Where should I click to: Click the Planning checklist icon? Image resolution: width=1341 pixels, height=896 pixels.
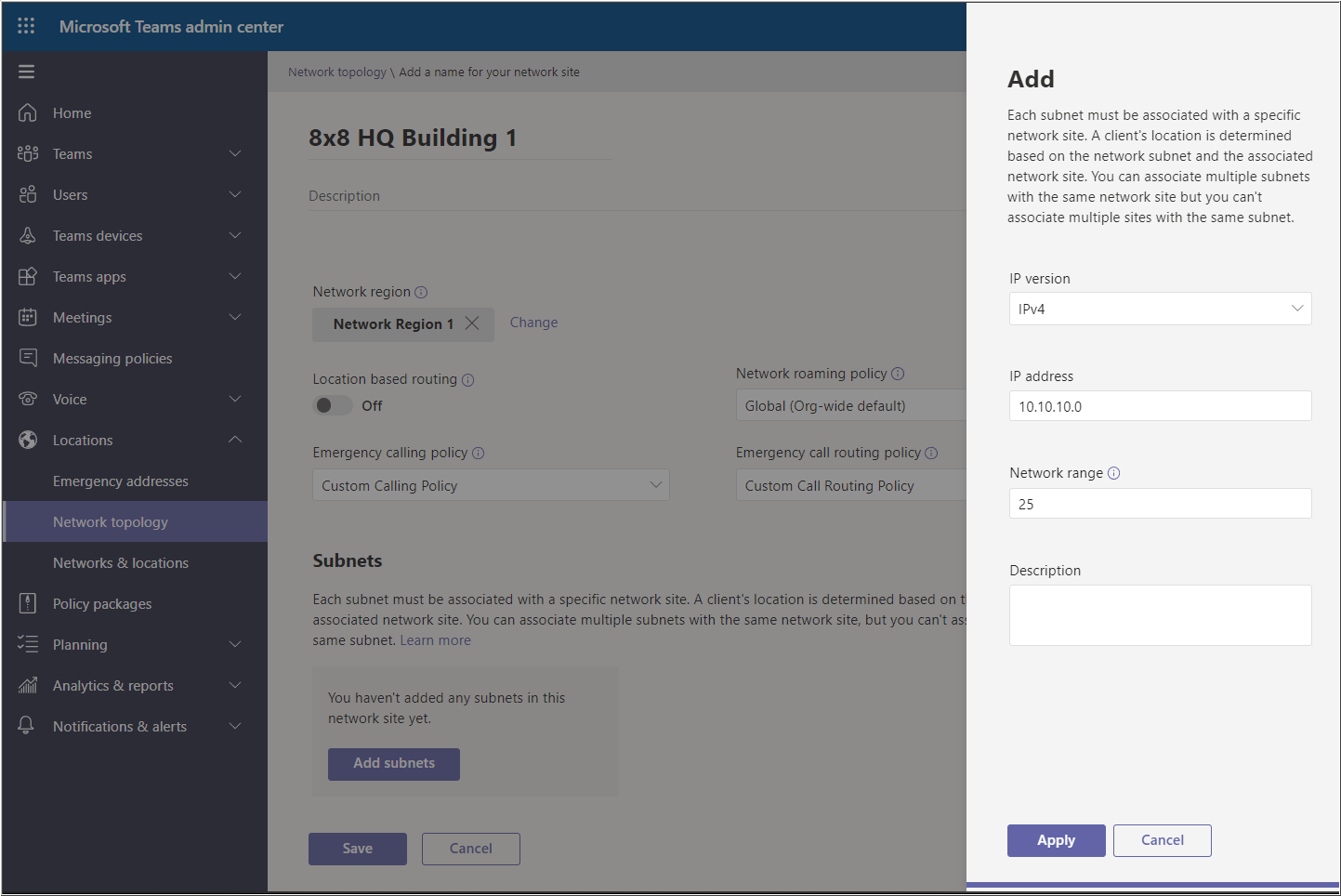pyautogui.click(x=28, y=644)
